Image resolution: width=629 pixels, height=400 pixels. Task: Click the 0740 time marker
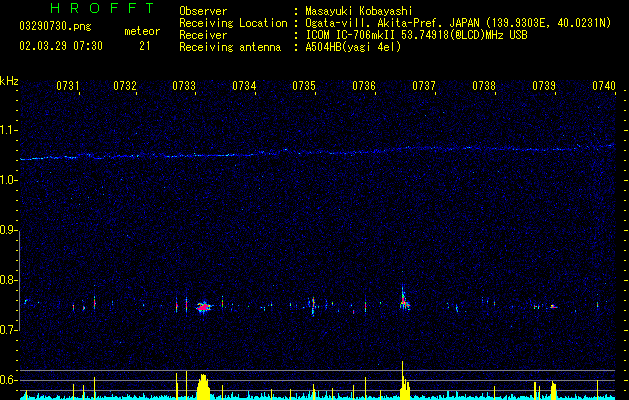coord(604,85)
